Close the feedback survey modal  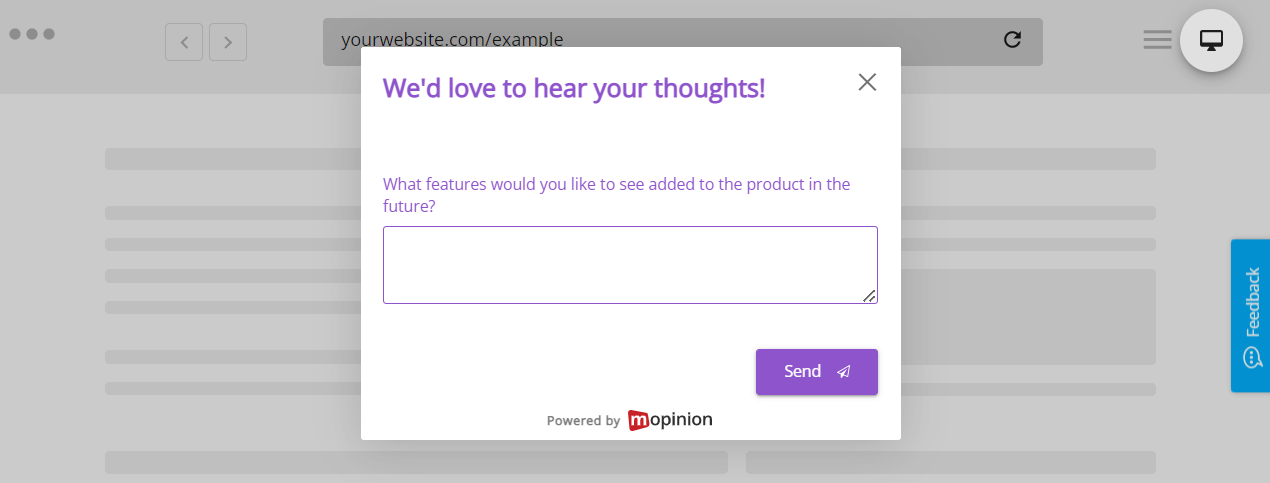[x=867, y=82]
